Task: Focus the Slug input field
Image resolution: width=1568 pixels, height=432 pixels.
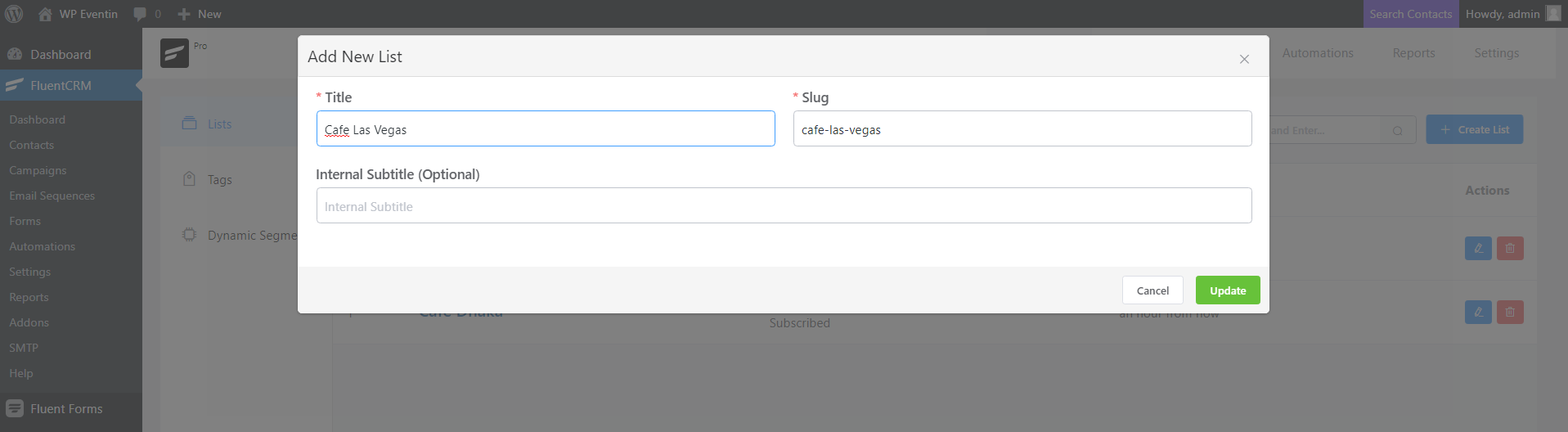Action: [1022, 128]
